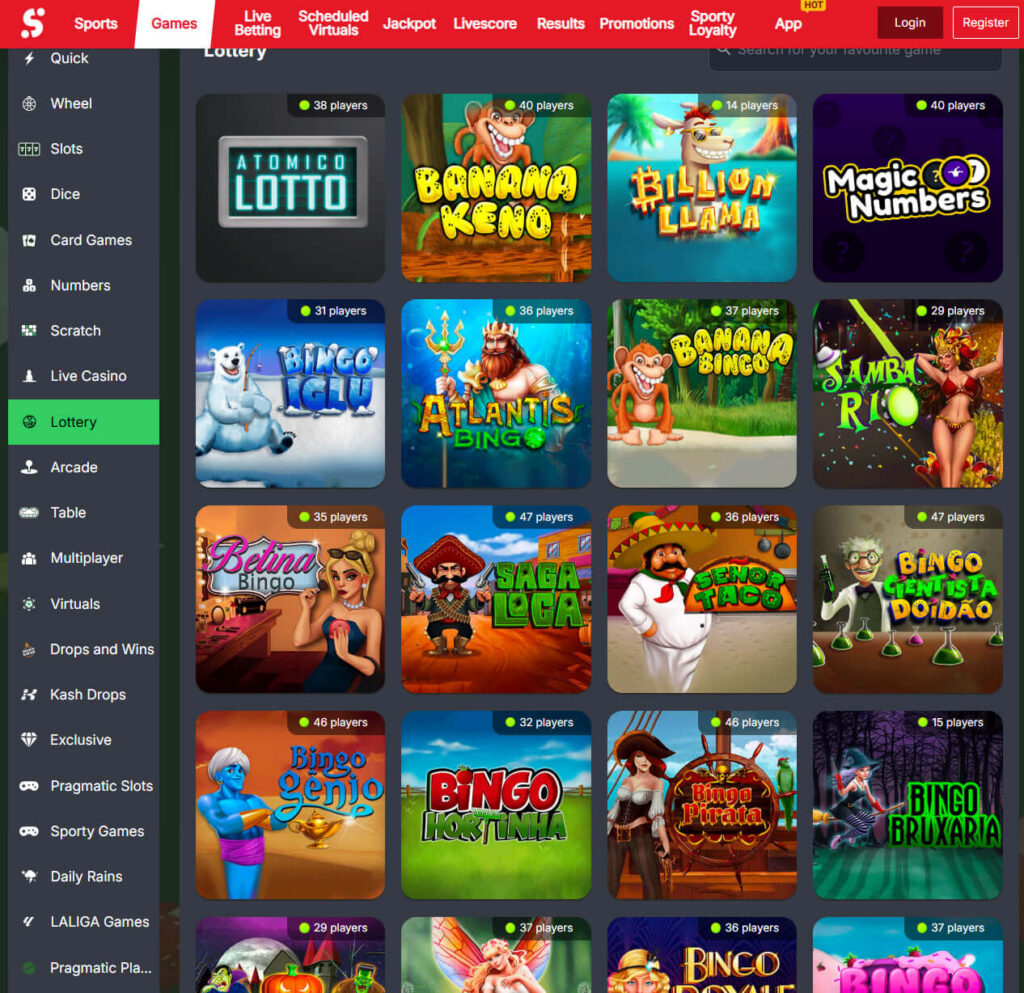Viewport: 1024px width, 993px height.
Task: Open Drops and Wins icon
Action: 29,649
